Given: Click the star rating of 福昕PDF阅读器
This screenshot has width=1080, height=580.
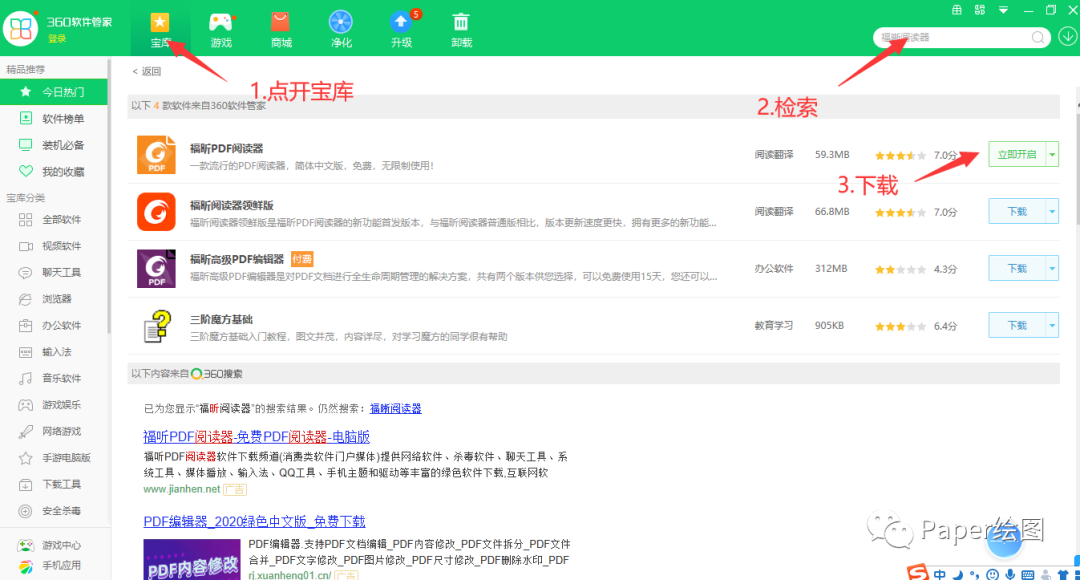Looking at the screenshot, I should (x=900, y=156).
